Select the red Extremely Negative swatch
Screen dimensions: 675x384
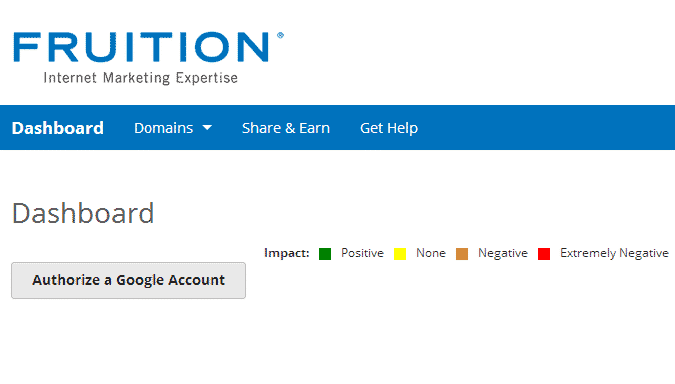click(x=544, y=254)
